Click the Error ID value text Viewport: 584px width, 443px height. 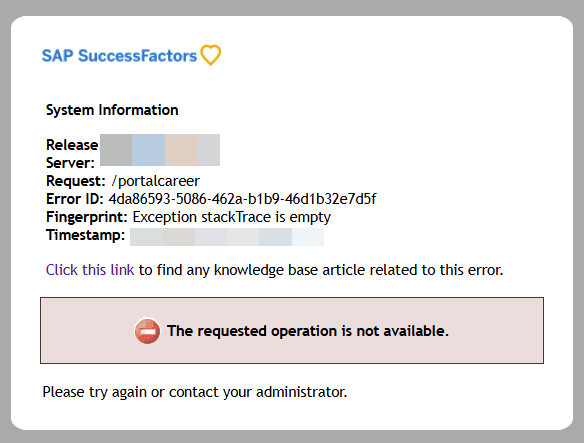tap(242, 199)
